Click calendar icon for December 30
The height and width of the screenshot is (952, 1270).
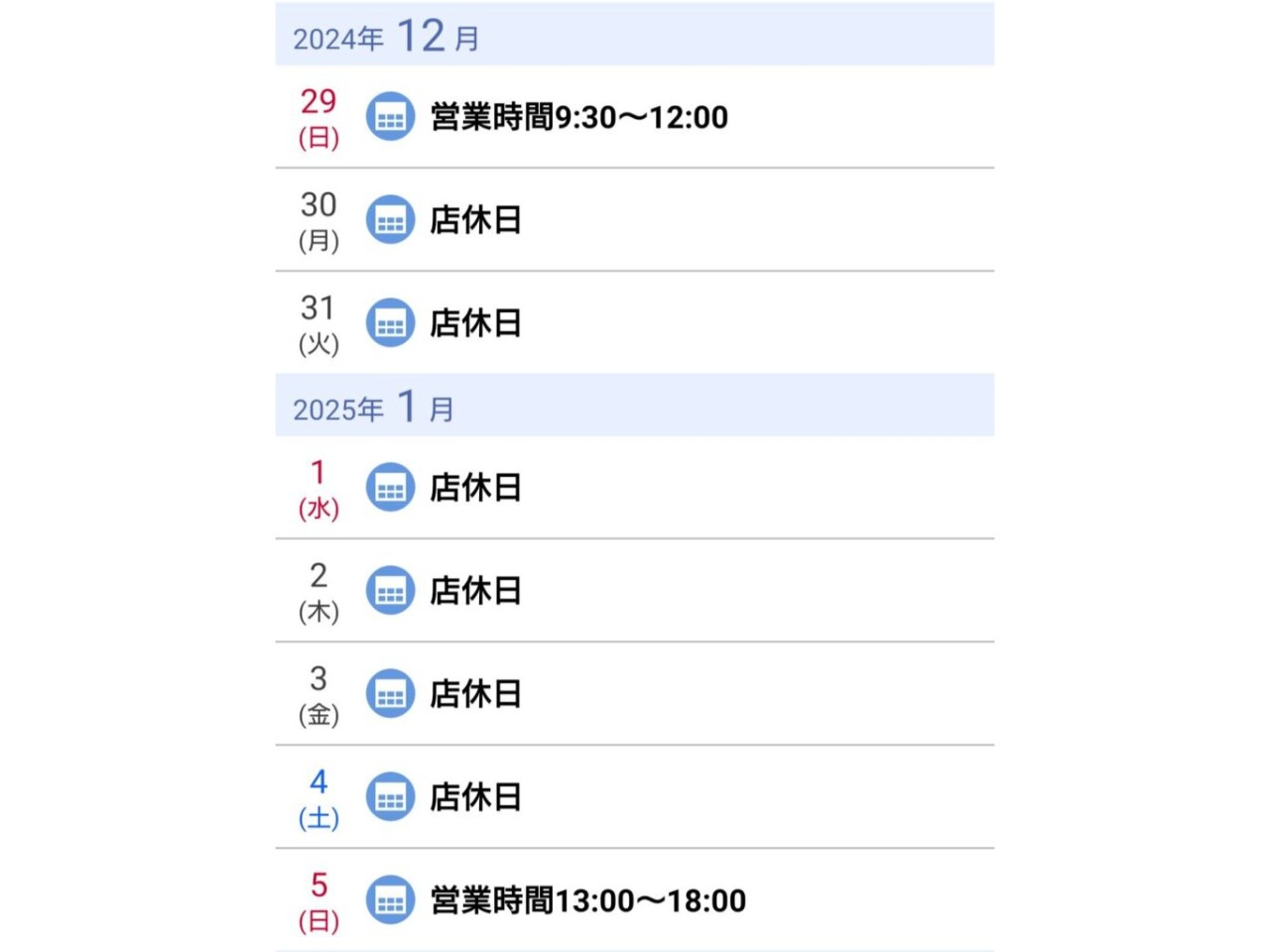[x=390, y=220]
